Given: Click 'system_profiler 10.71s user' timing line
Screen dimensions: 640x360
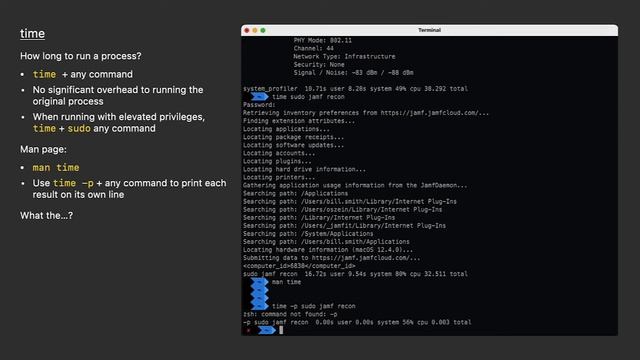Looking at the screenshot, I should point(355,89).
